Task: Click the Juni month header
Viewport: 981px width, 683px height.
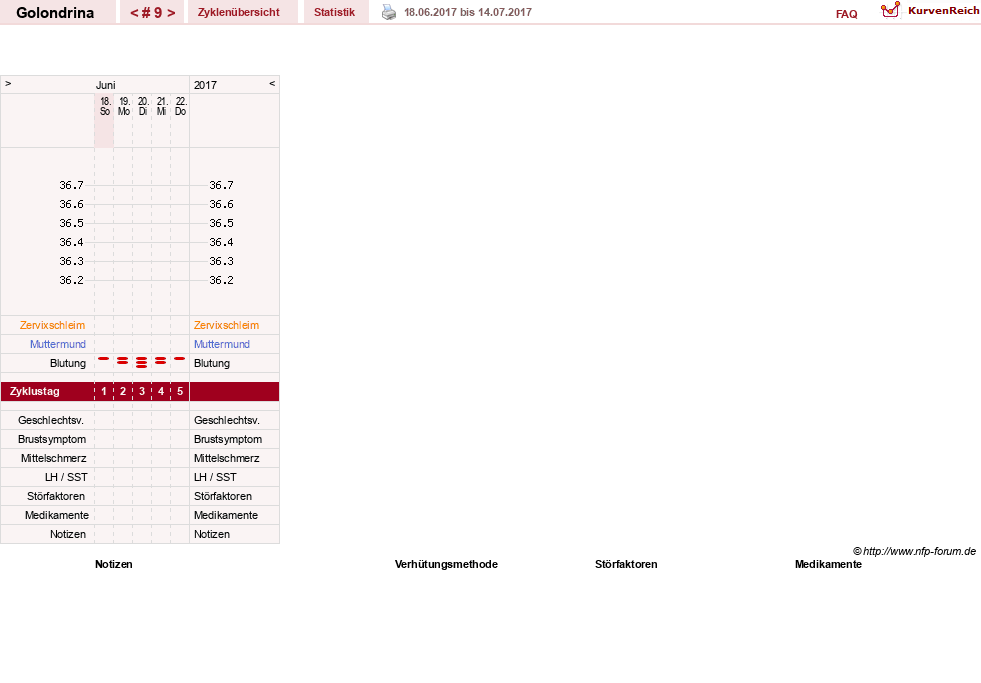Action: [x=106, y=85]
